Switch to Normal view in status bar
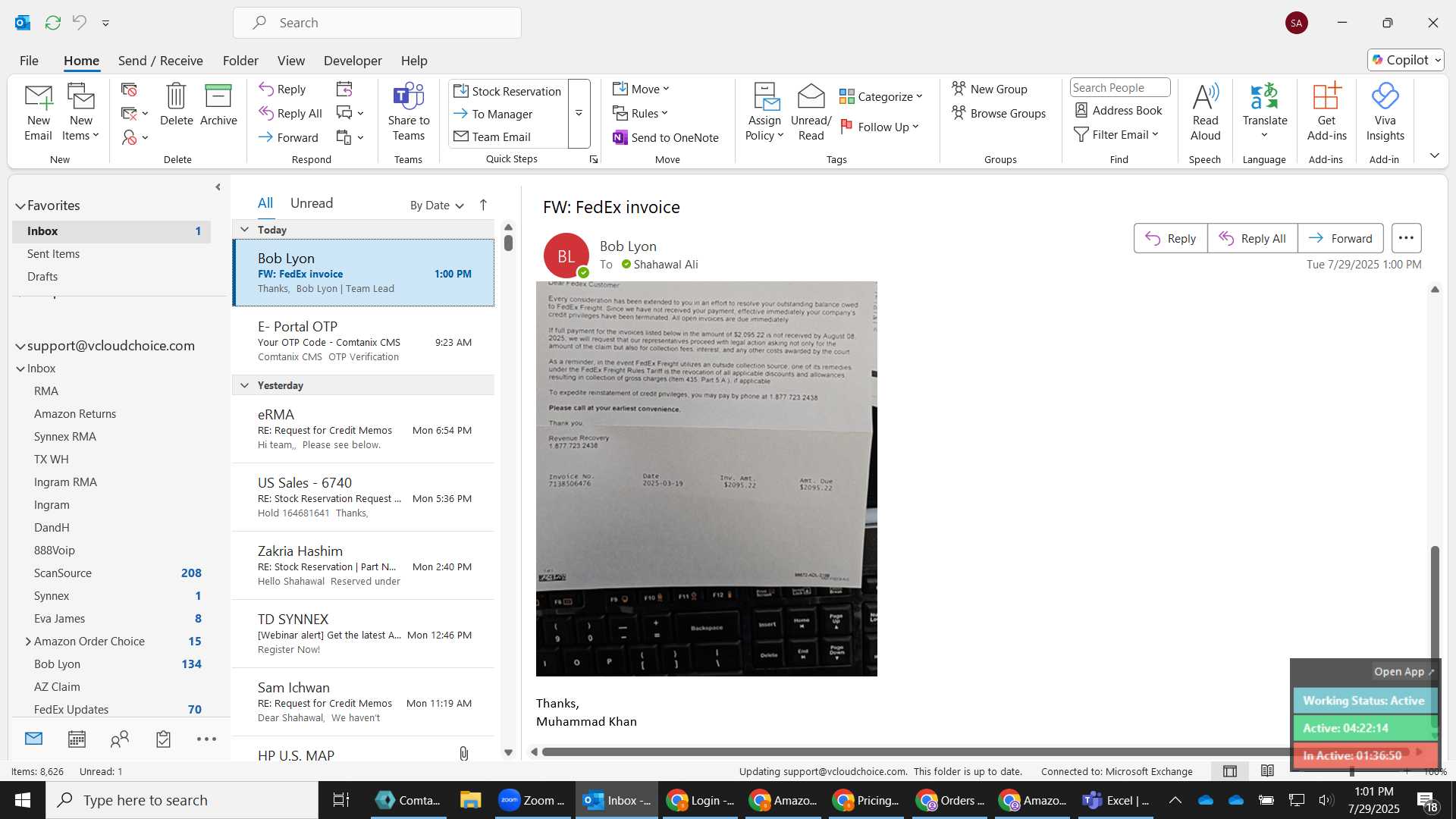The height and width of the screenshot is (819, 1456). click(1230, 771)
